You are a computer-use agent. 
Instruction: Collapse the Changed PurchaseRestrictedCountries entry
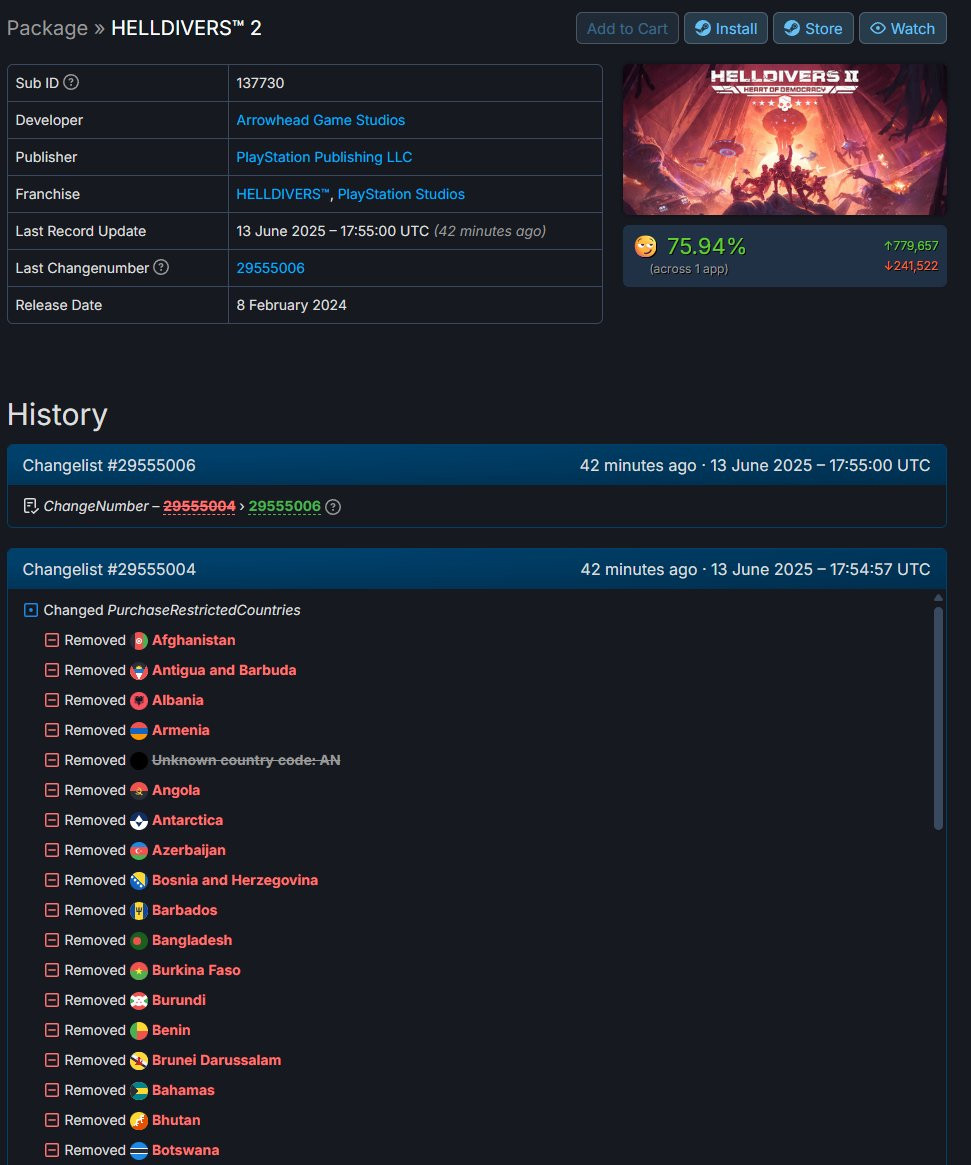pos(30,610)
